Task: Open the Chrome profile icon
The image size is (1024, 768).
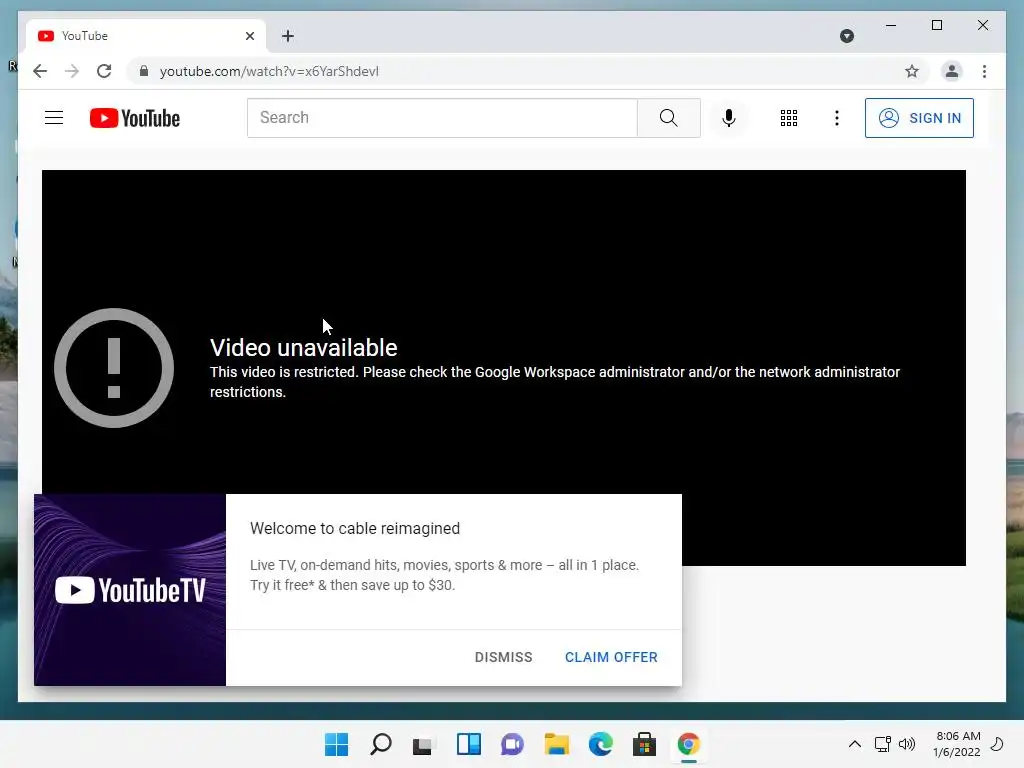Action: (x=952, y=71)
